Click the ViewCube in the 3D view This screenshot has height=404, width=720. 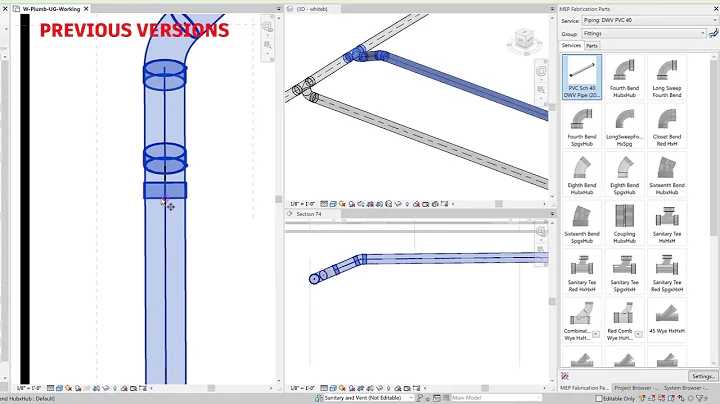524,41
